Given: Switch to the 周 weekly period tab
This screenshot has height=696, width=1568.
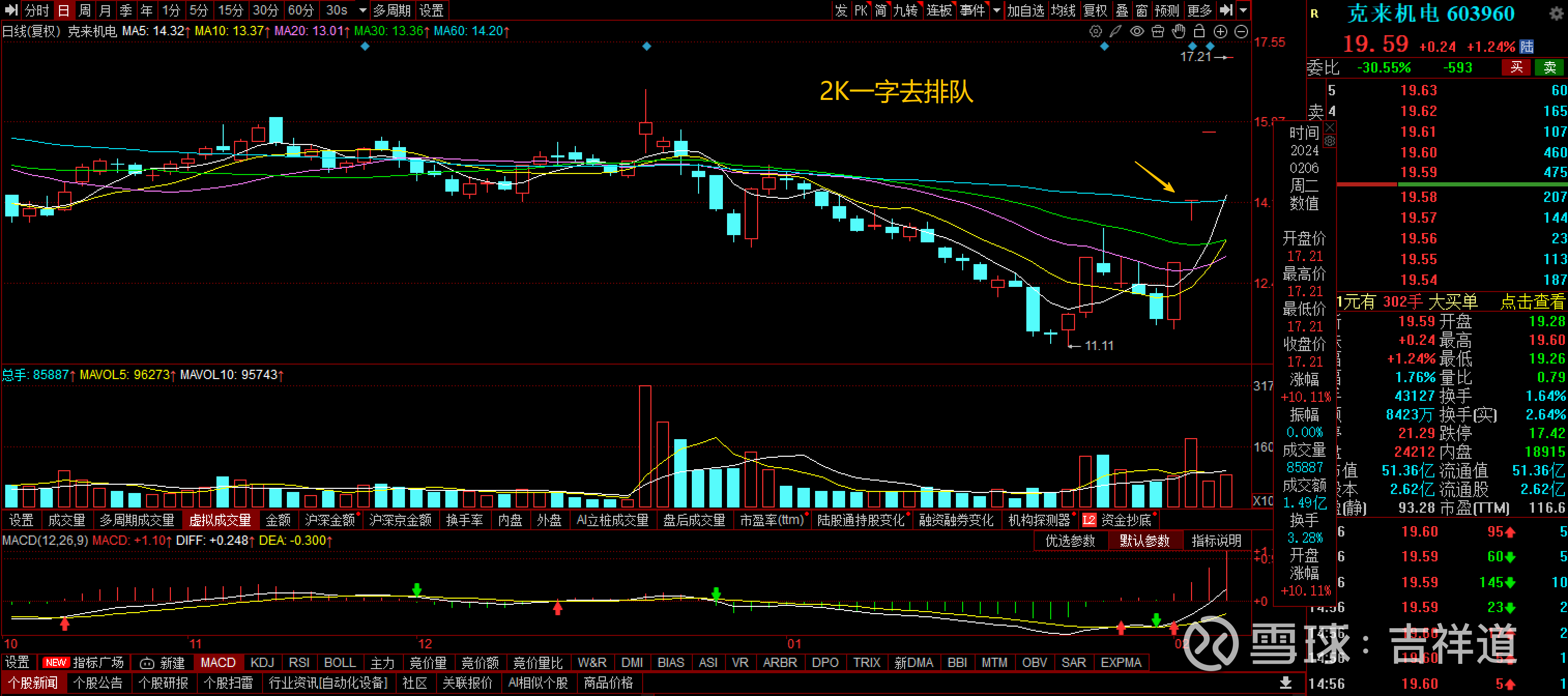Looking at the screenshot, I should [84, 10].
